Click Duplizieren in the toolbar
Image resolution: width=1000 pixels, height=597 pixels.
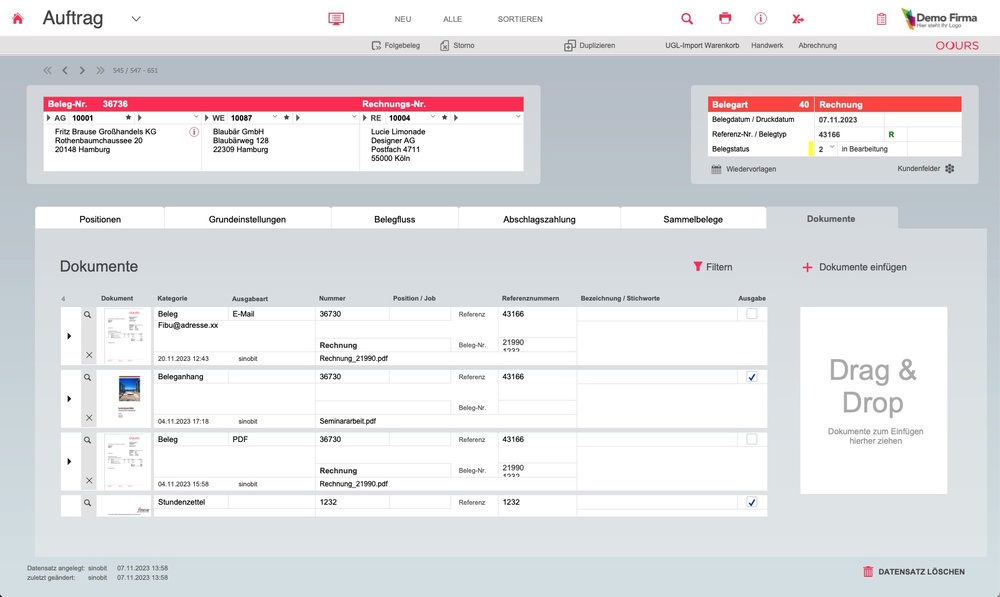click(x=589, y=45)
